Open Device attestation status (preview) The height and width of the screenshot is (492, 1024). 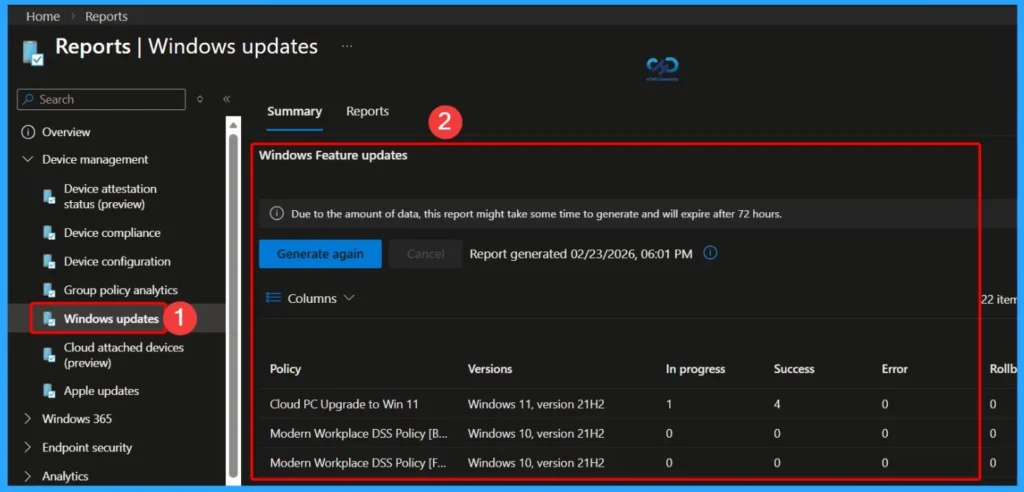110,197
